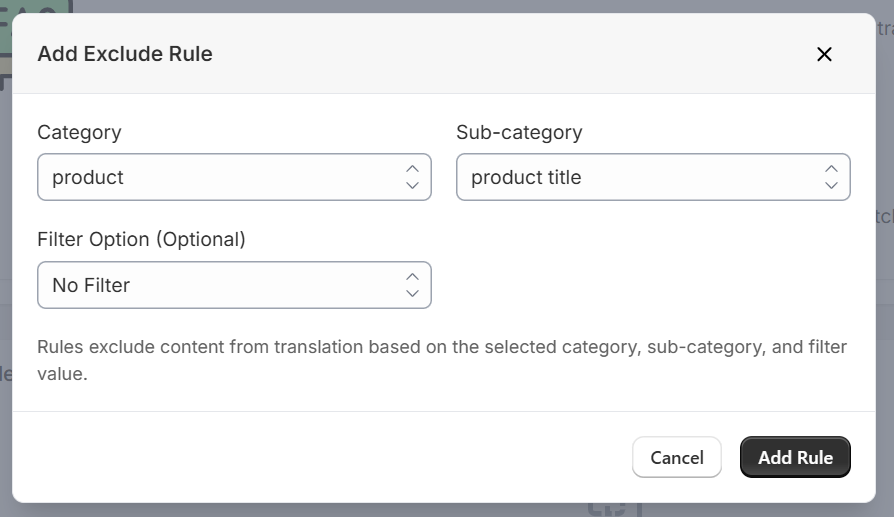Image resolution: width=894 pixels, height=517 pixels.
Task: Click the up chevron in Sub-category select
Action: coord(831,169)
